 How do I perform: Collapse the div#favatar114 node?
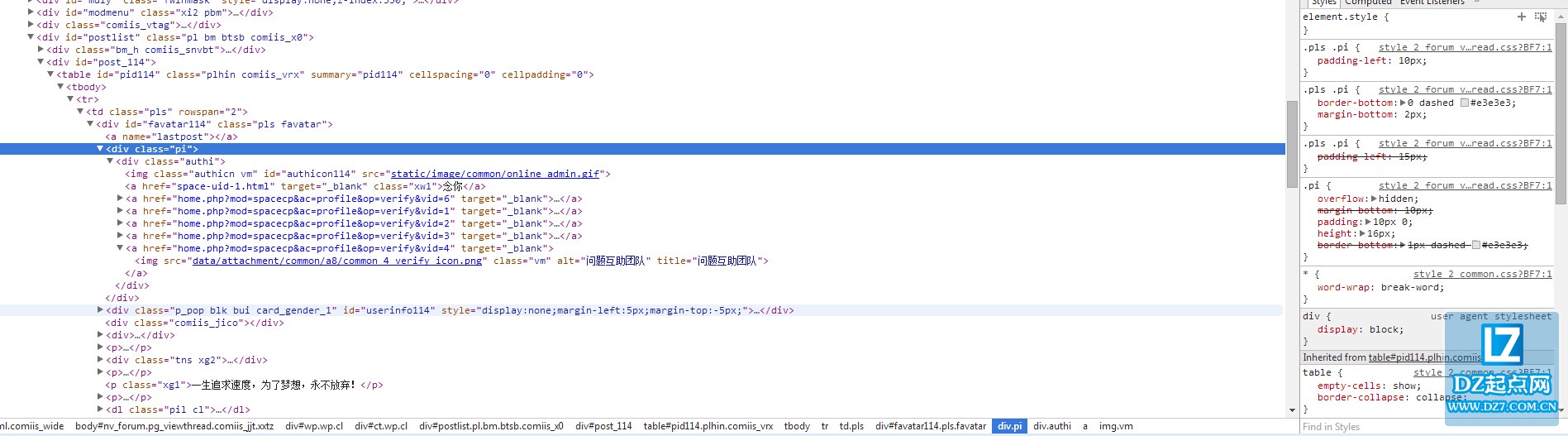pos(91,124)
